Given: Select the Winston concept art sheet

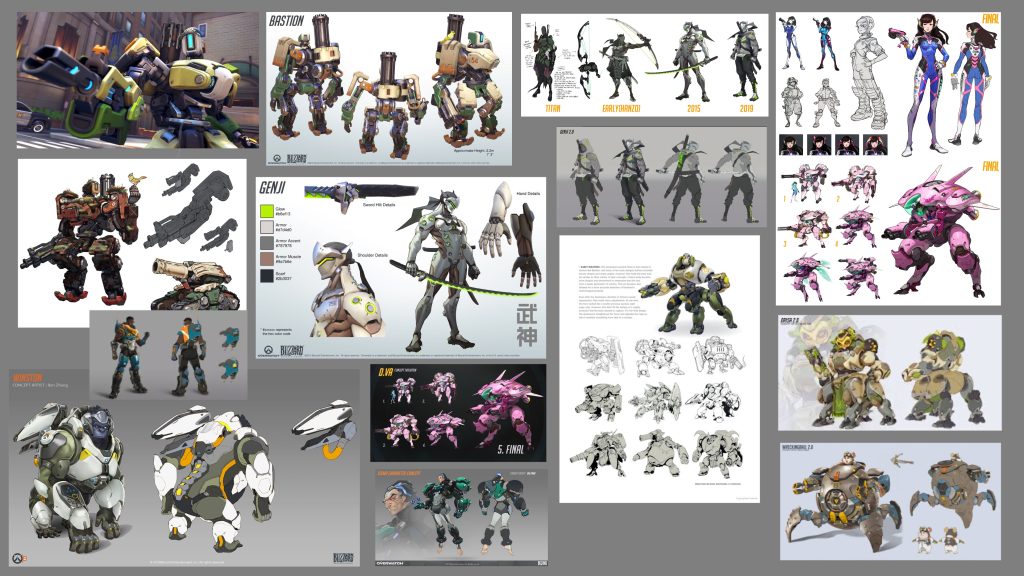Looking at the screenshot, I should click(184, 468).
